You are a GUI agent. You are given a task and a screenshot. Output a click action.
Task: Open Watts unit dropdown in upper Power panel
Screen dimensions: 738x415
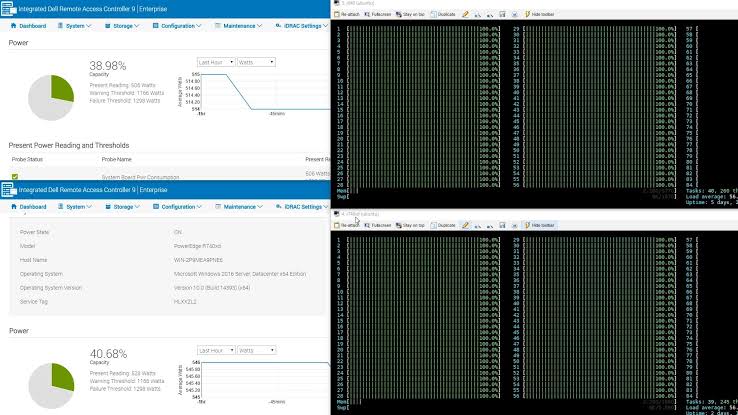pos(256,62)
